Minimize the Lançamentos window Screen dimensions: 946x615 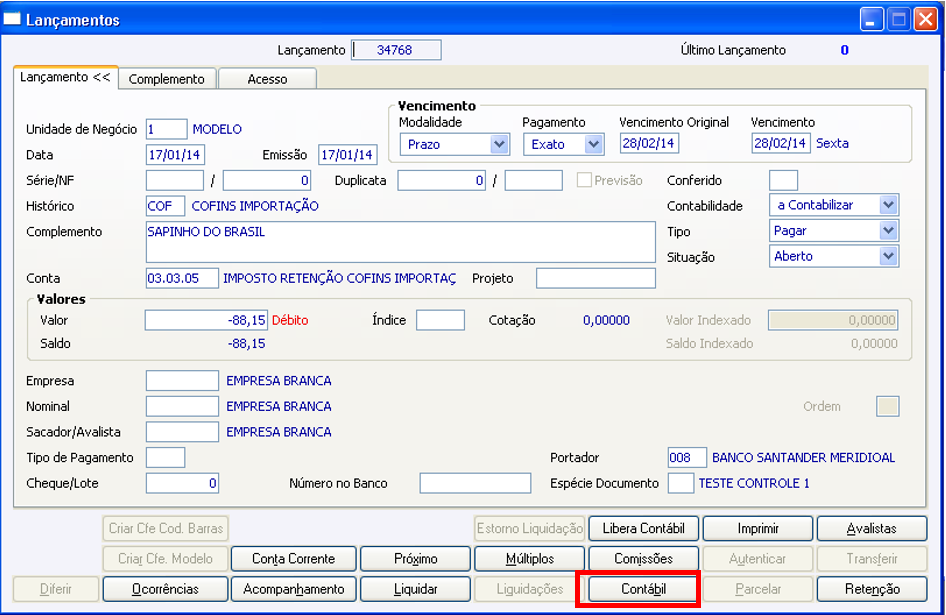click(x=871, y=19)
